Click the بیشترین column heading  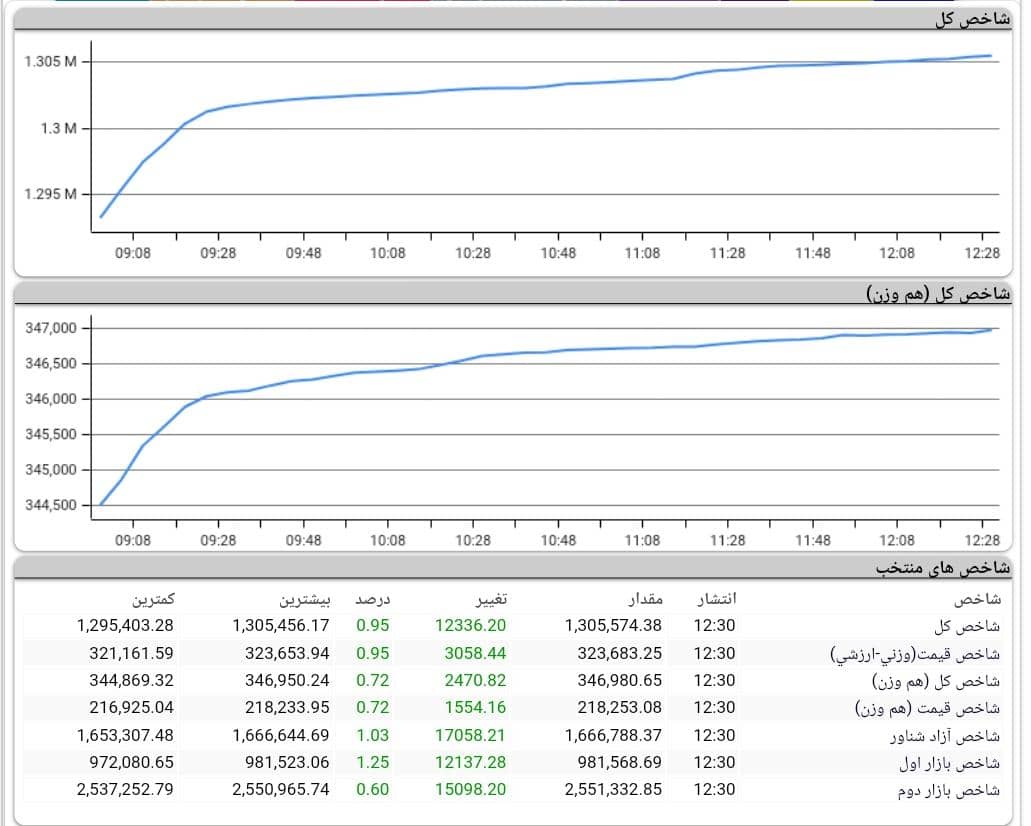[304, 599]
